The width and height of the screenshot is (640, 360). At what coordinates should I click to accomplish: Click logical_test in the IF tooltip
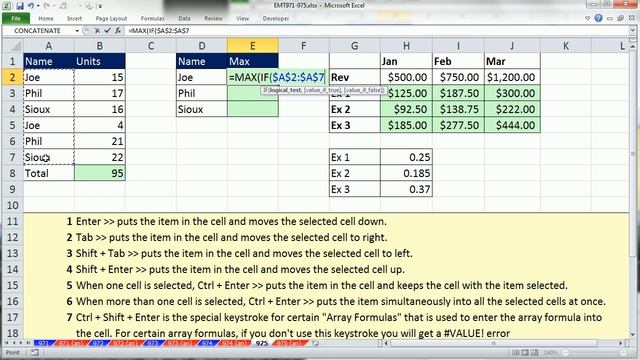tap(285, 90)
